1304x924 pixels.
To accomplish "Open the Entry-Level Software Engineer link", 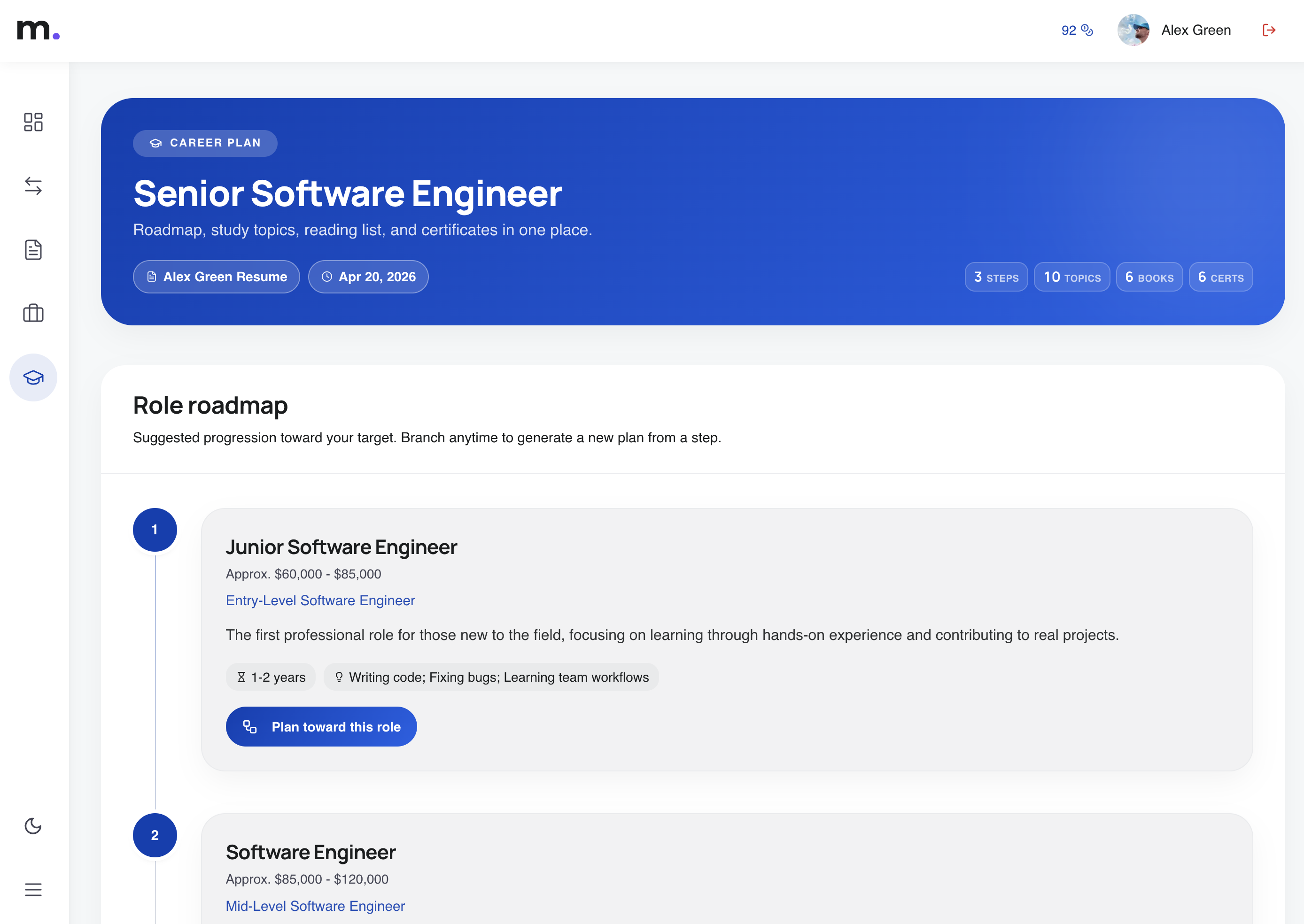I will (320, 600).
